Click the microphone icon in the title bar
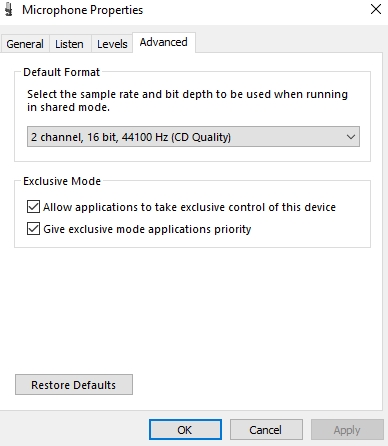This screenshot has height=446, width=388. coord(9,10)
